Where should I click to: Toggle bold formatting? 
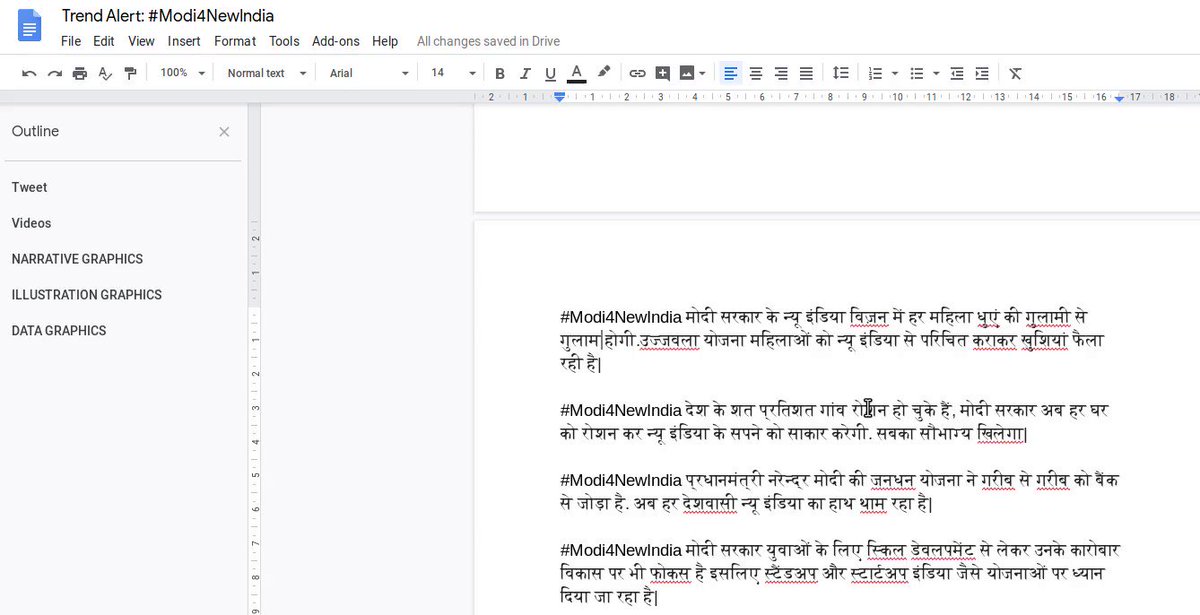point(500,73)
